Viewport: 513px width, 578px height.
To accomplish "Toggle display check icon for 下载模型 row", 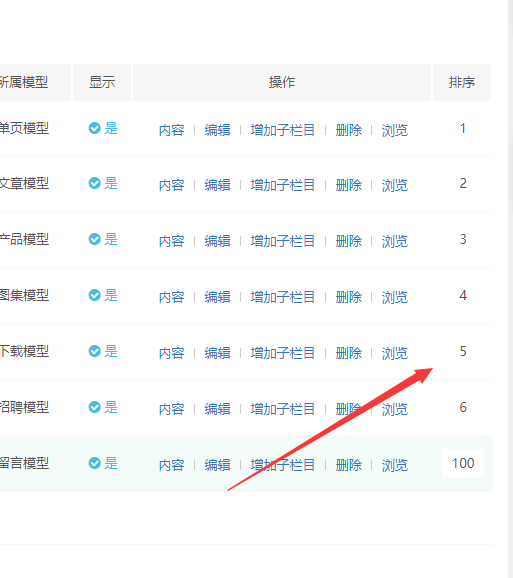I will [x=95, y=351].
